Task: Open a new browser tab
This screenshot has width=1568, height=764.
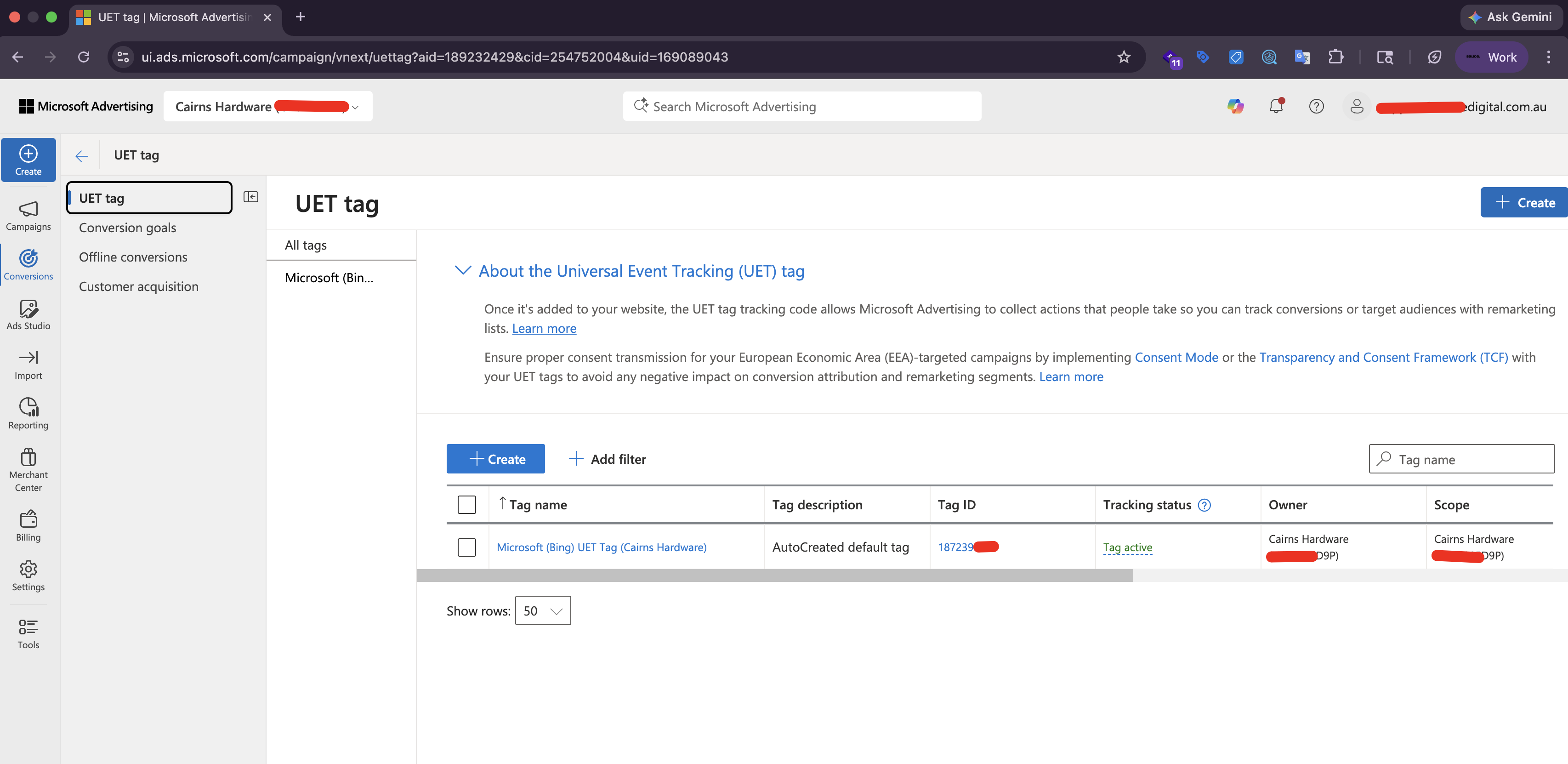Action: (300, 17)
